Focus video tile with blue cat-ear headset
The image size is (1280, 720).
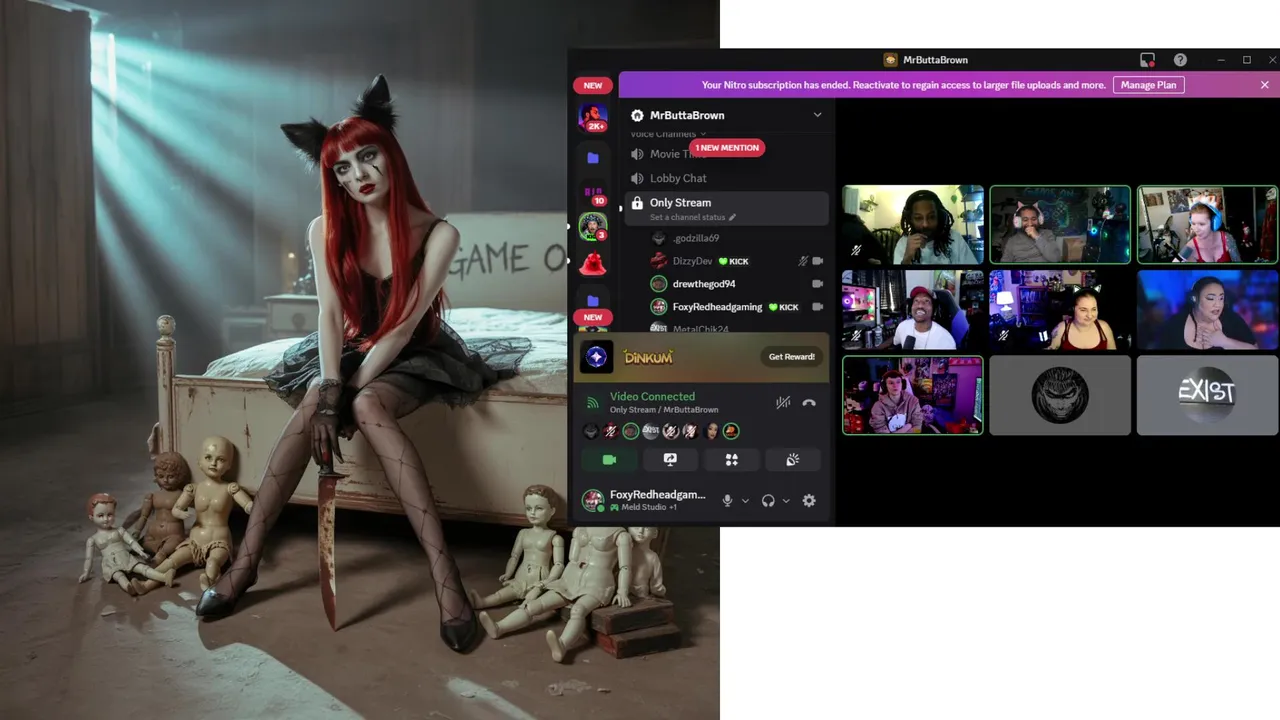pyautogui.click(x=1207, y=225)
